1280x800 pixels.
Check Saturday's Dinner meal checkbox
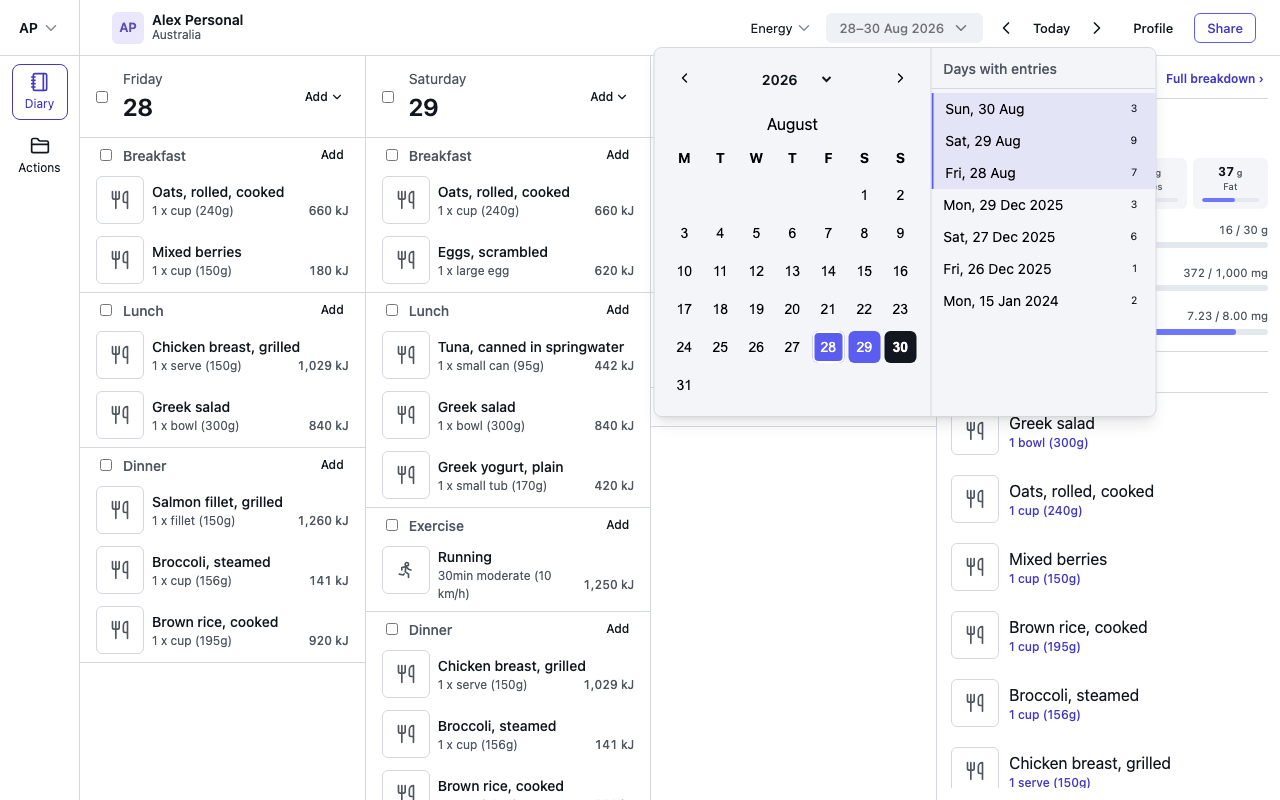(x=392, y=629)
